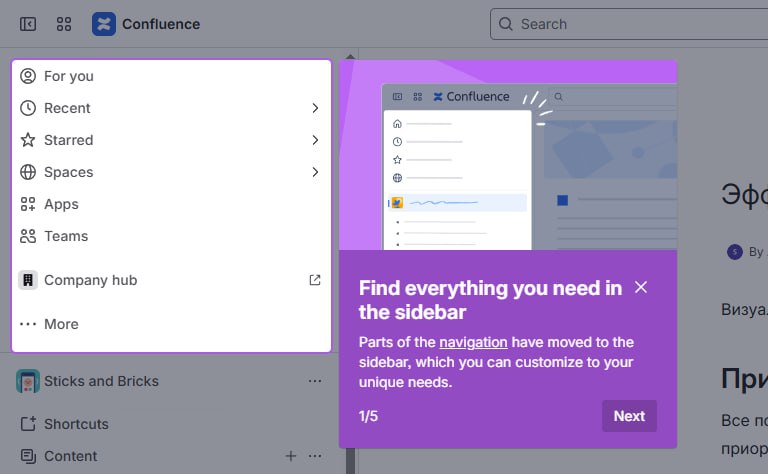
Task: Click the Confluence logo icon
Action: 104,24
